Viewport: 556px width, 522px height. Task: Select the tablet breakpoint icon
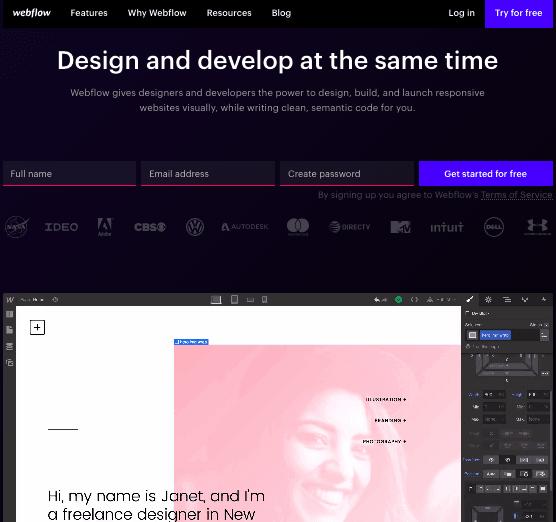(x=234, y=300)
